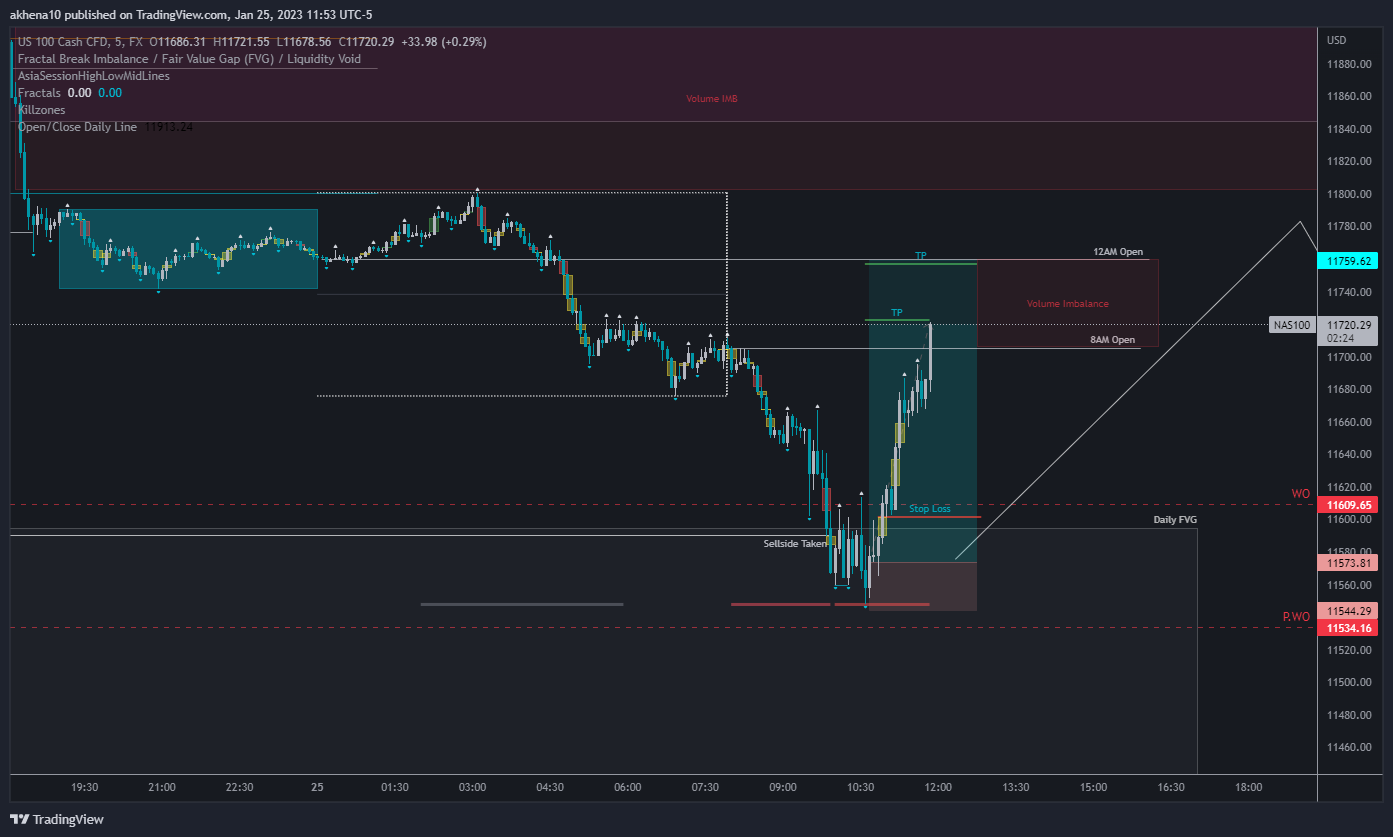Click the 11880.00 price axis value
1393x837 pixels.
[x=1348, y=64]
